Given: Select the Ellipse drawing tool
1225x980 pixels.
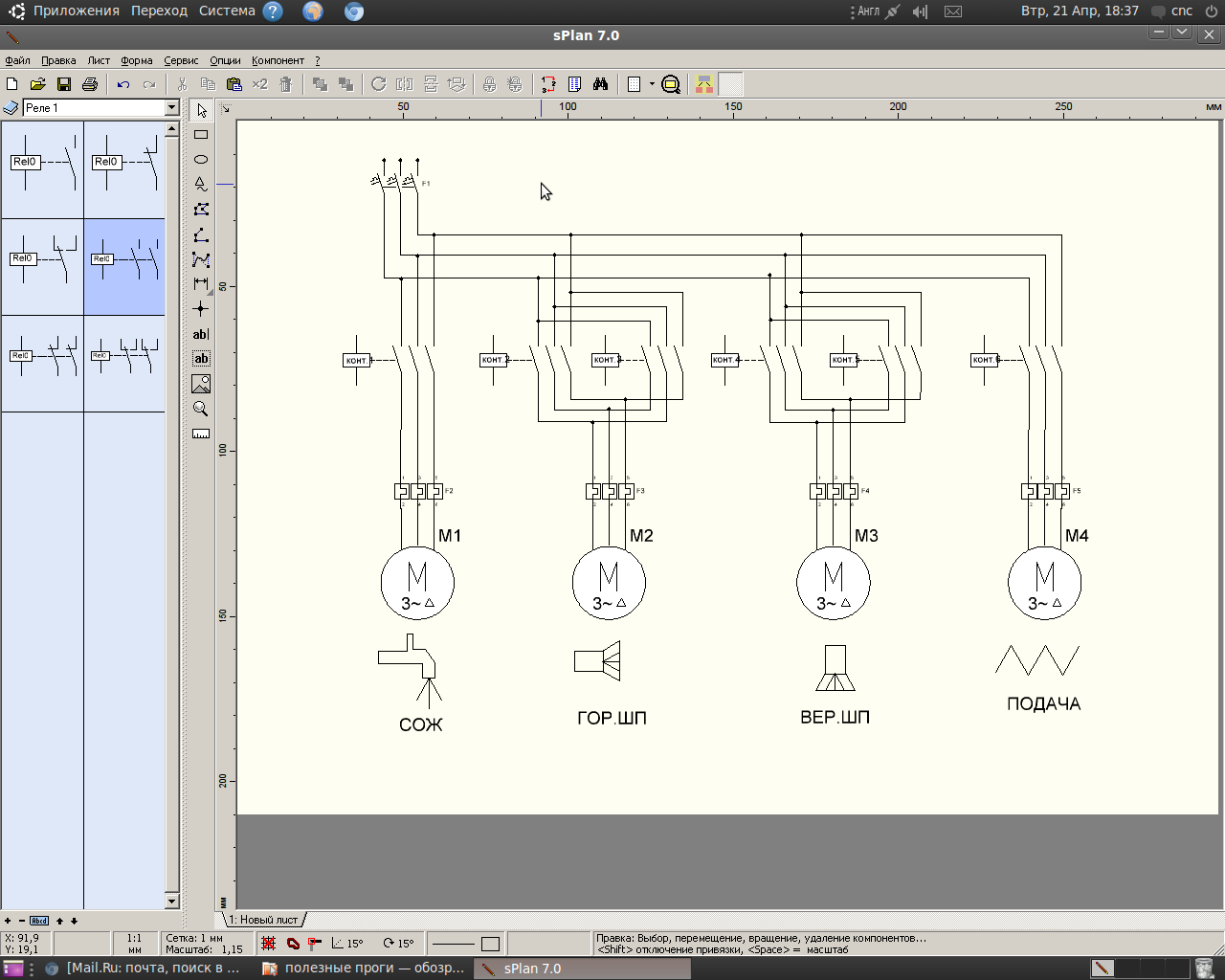Looking at the screenshot, I should tap(201, 160).
